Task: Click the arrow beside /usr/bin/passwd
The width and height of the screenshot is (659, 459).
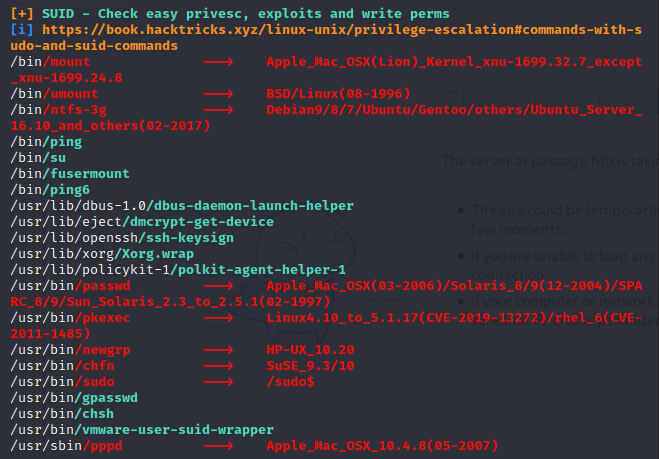Action: point(219,286)
